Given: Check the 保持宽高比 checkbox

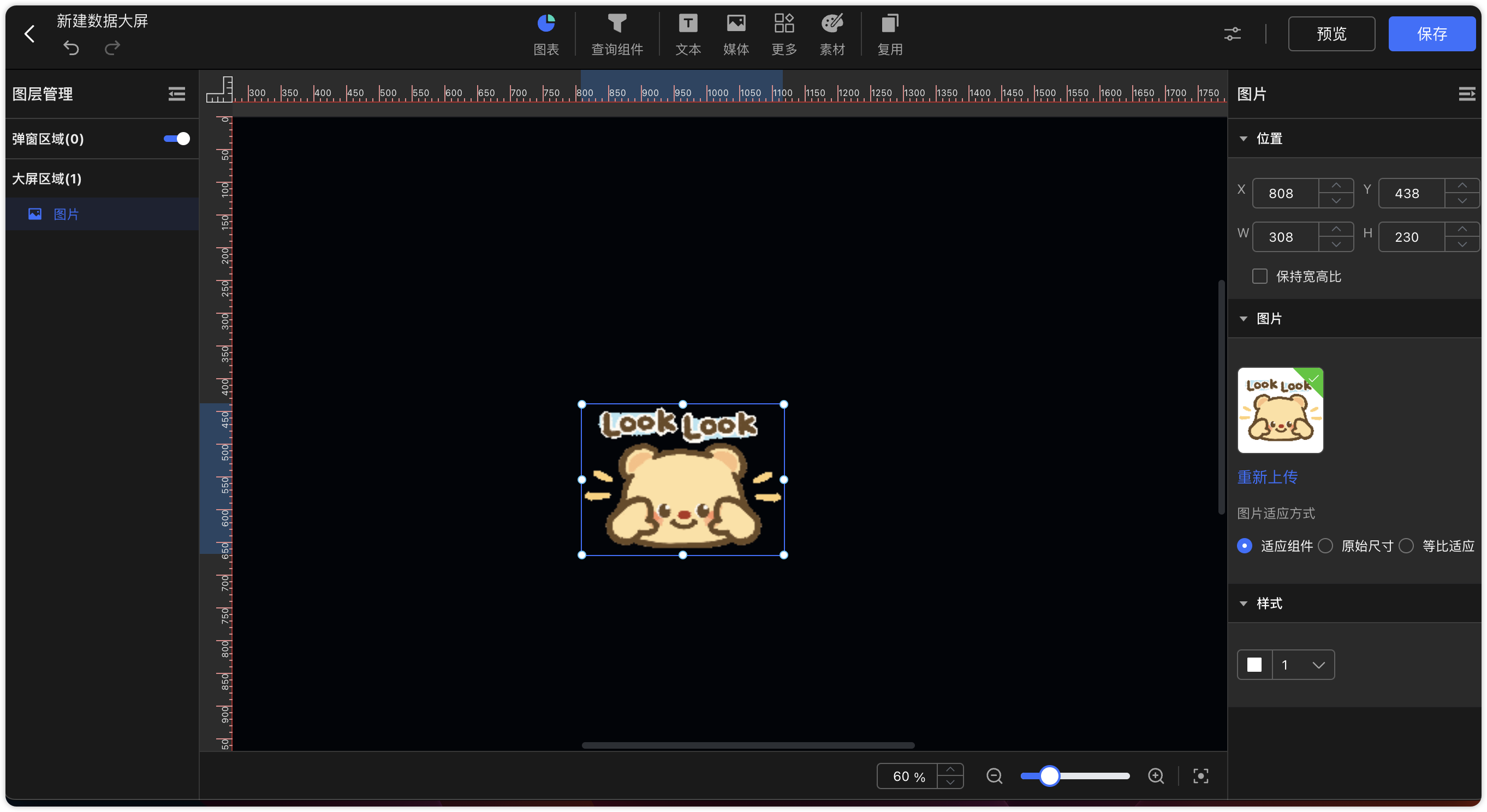Looking at the screenshot, I should pyautogui.click(x=1259, y=276).
